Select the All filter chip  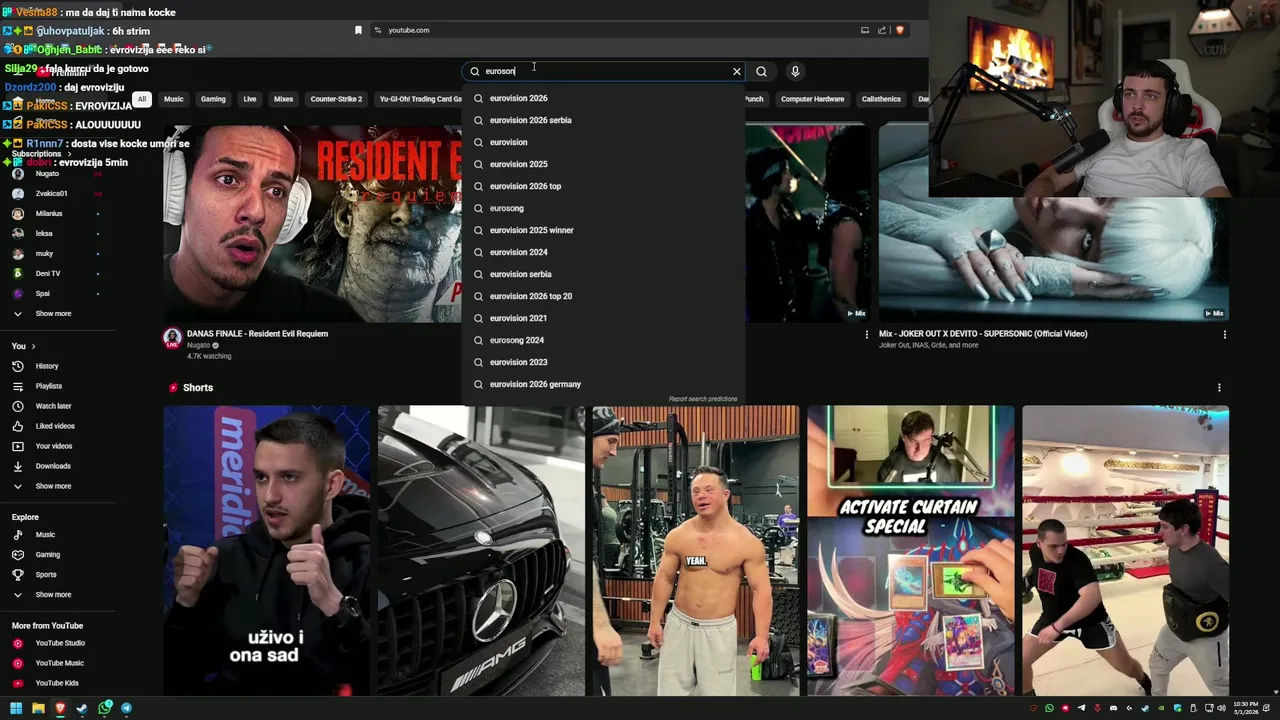pyautogui.click(x=142, y=99)
